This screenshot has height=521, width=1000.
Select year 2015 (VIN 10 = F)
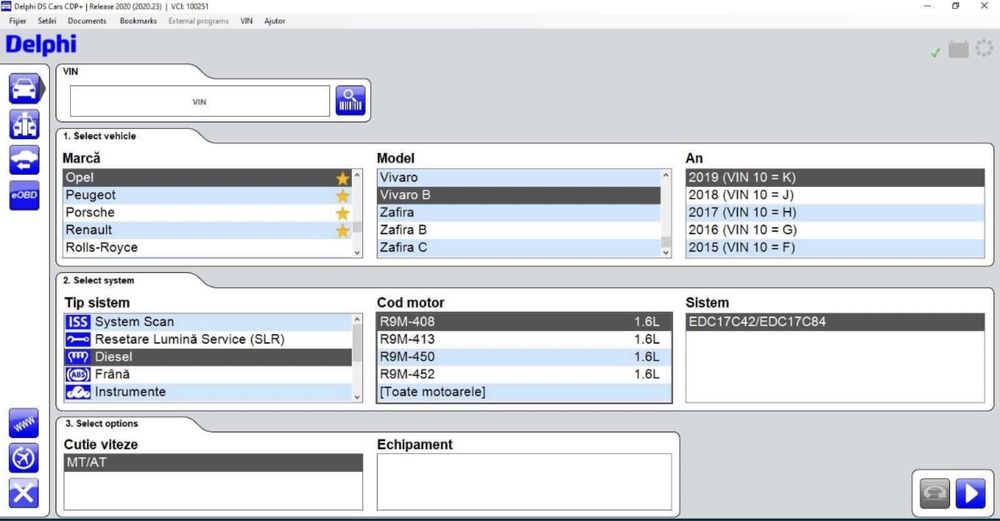pos(835,247)
